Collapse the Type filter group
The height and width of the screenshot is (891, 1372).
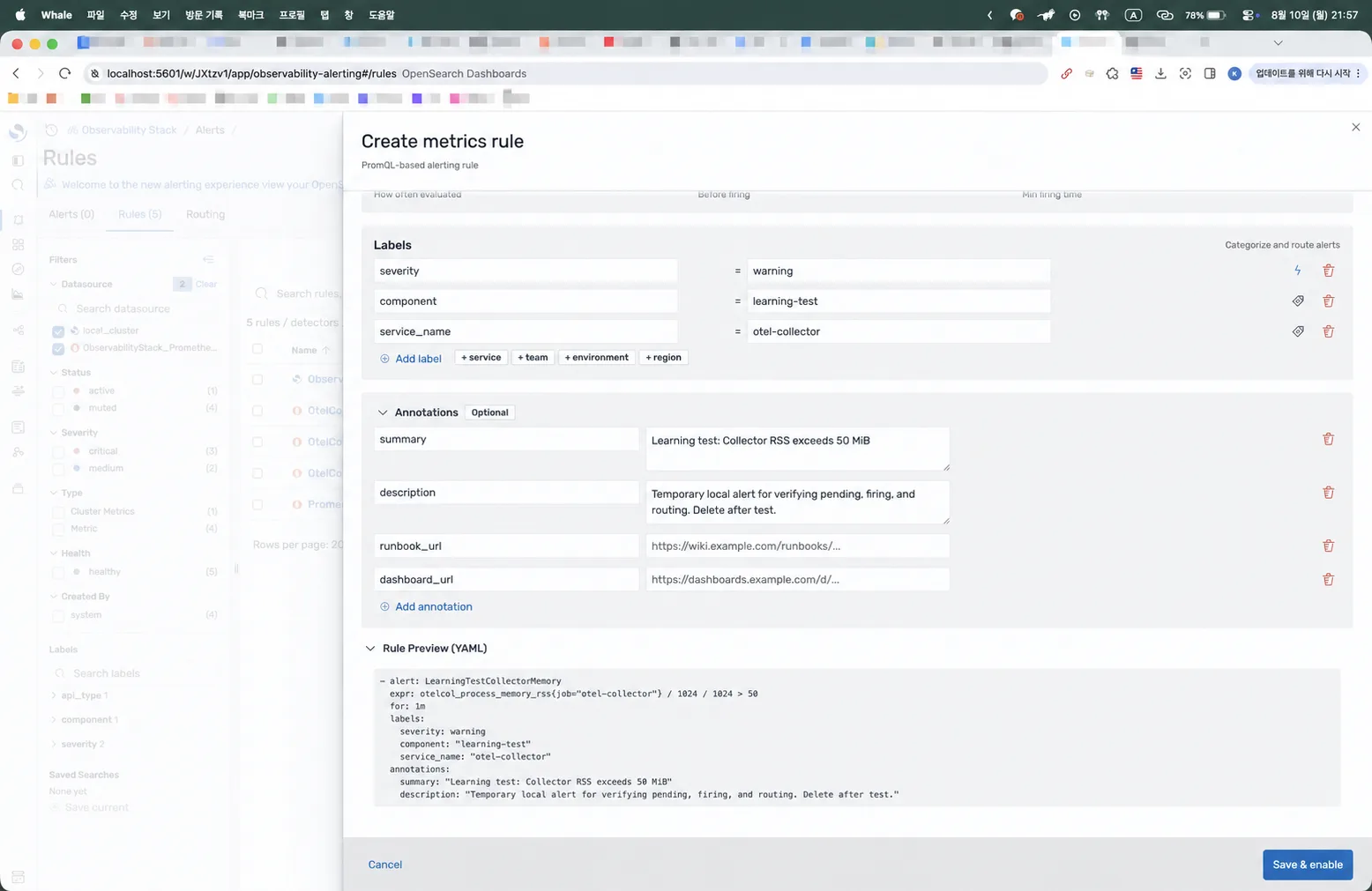(x=54, y=493)
